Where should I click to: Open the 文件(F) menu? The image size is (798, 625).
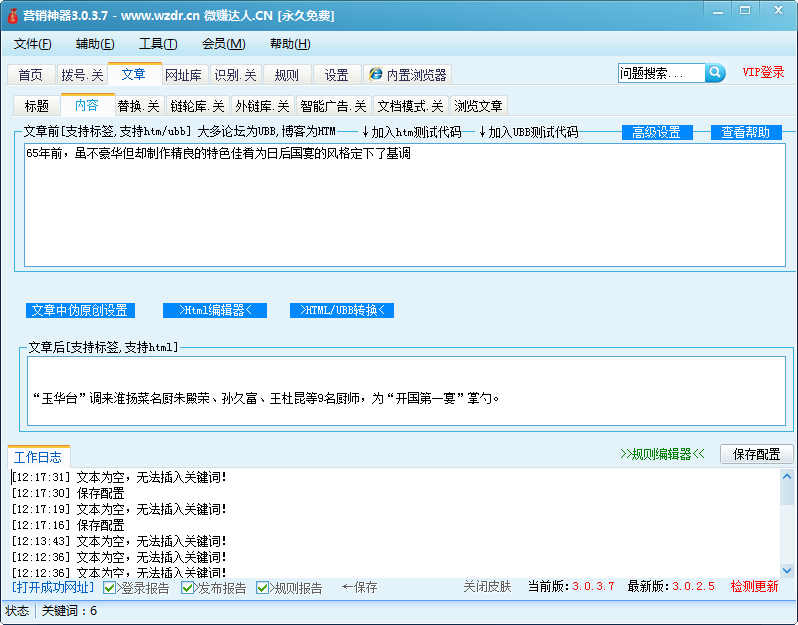pos(33,44)
